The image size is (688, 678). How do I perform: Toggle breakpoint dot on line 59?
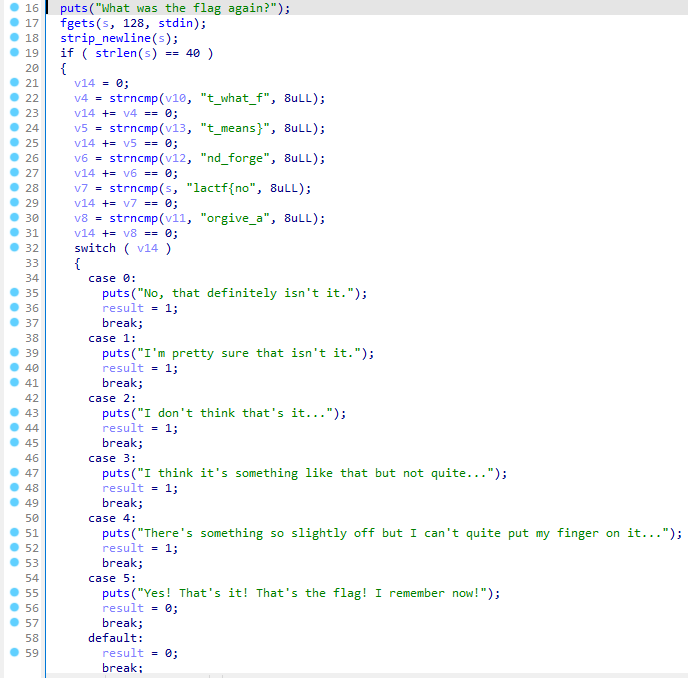tap(14, 652)
